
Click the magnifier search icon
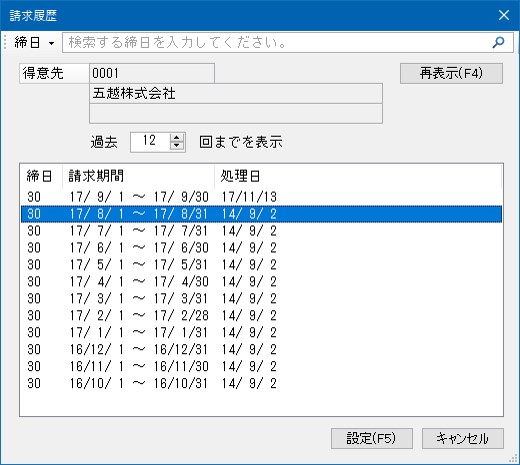(x=498, y=42)
